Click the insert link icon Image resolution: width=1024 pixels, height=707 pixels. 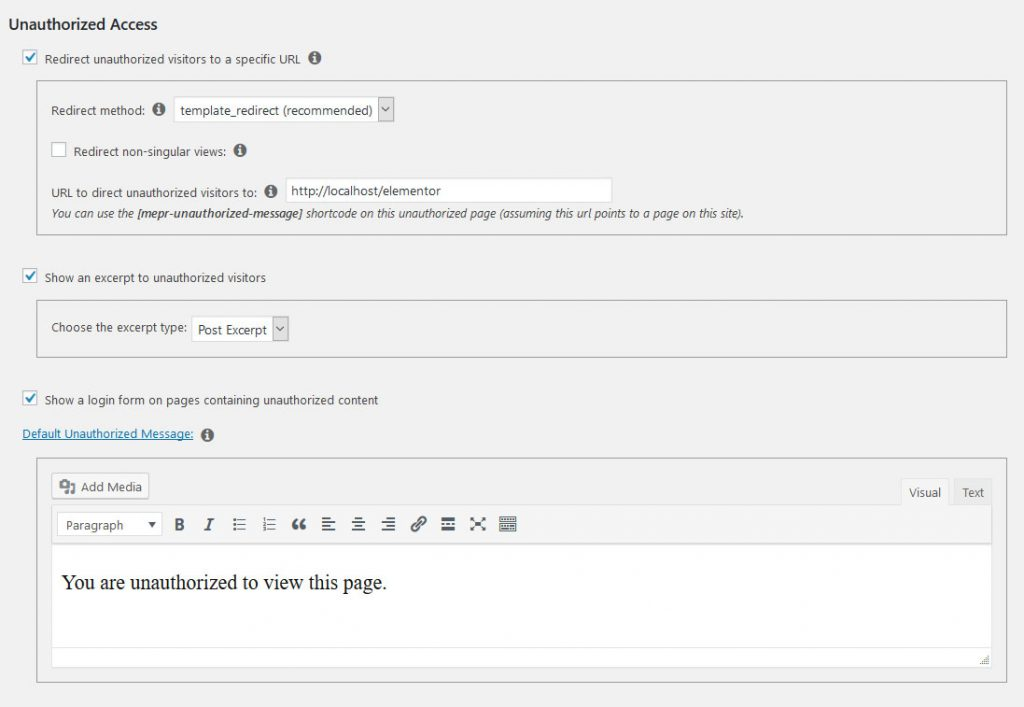click(x=418, y=524)
